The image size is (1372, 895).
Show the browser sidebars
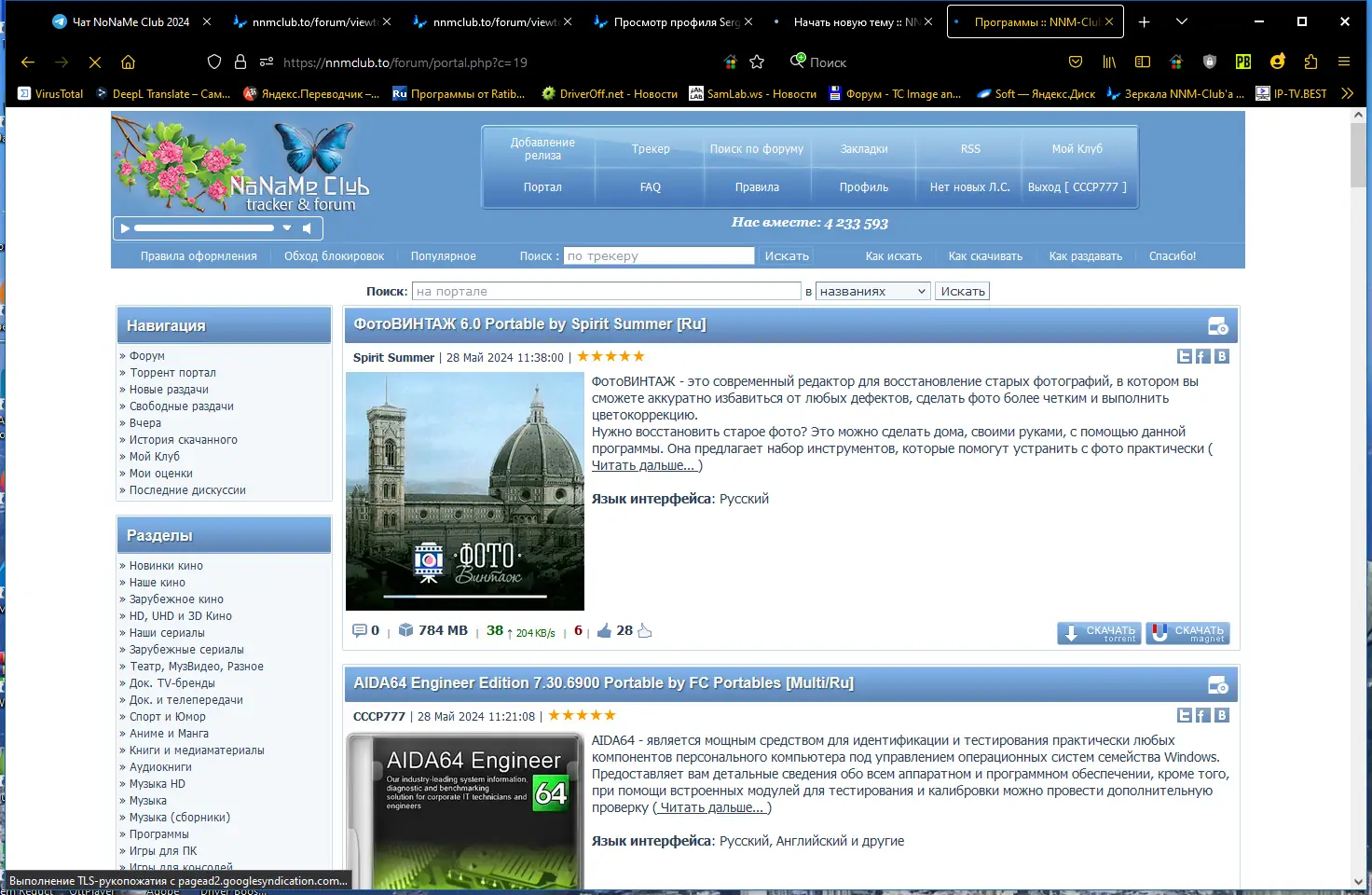click(1143, 62)
